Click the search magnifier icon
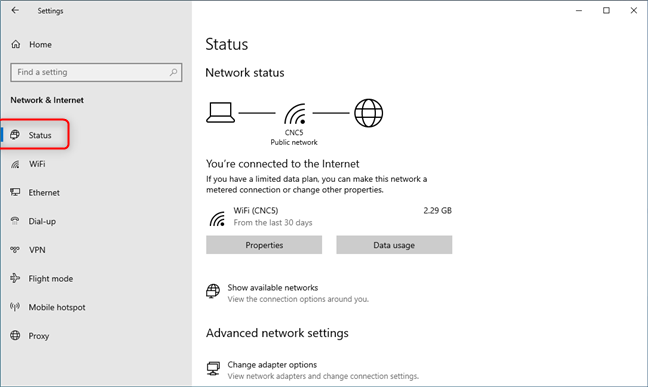 pos(174,72)
